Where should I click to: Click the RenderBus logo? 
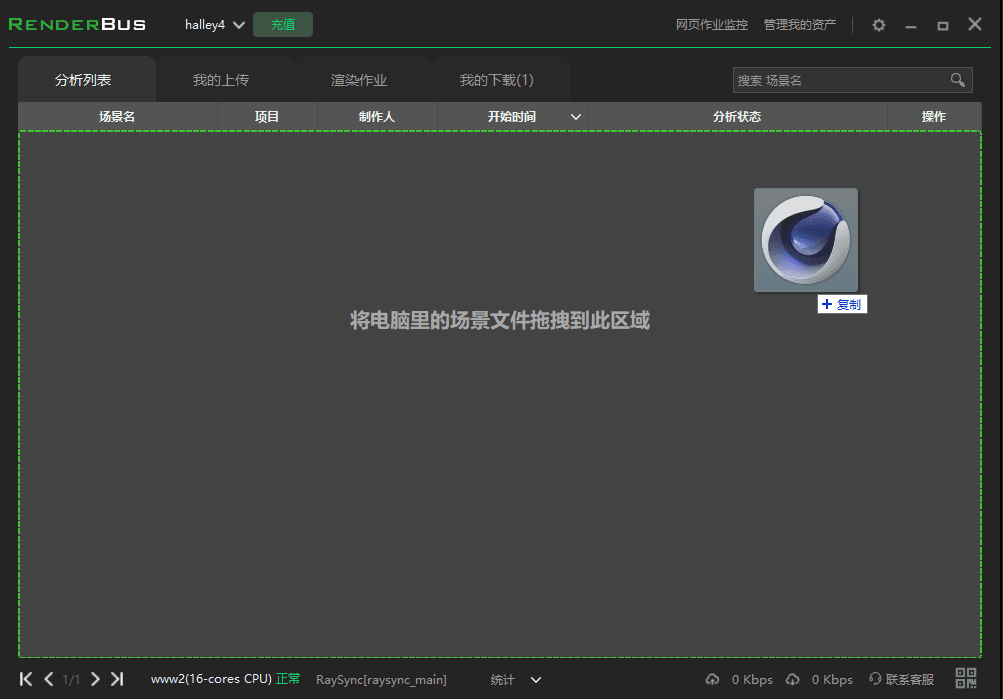point(77,25)
